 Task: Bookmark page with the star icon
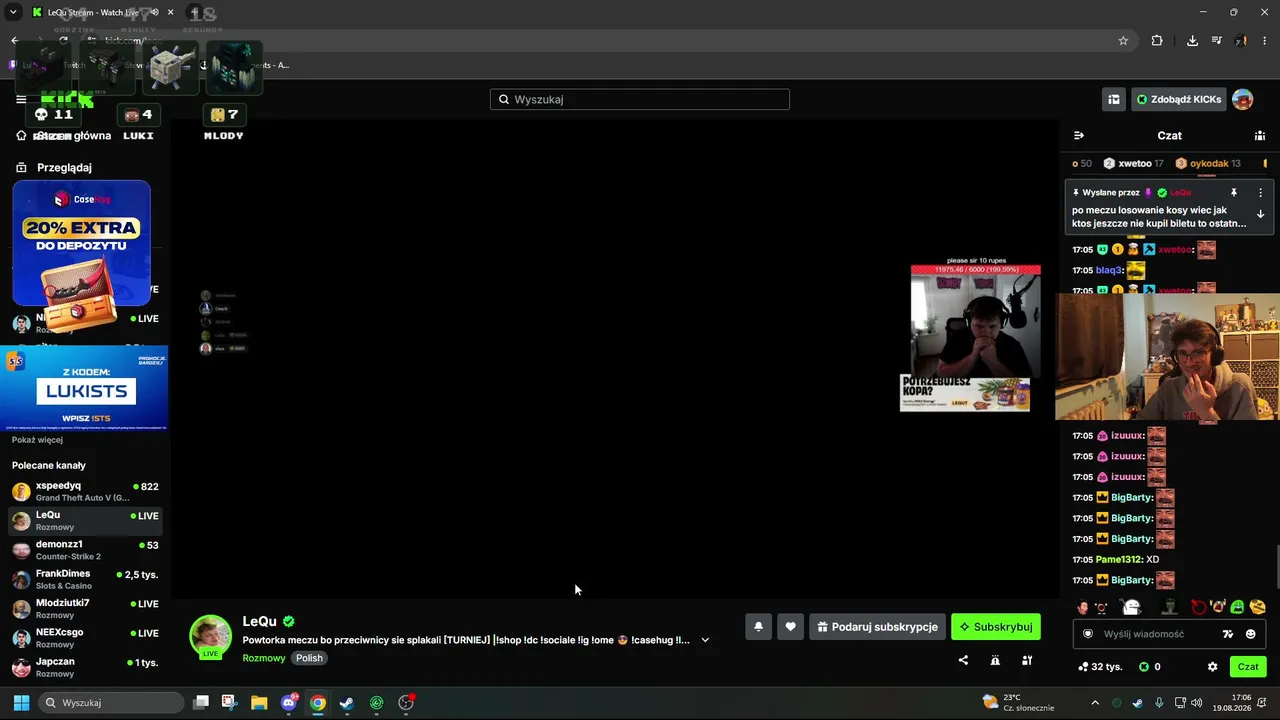click(x=1123, y=41)
